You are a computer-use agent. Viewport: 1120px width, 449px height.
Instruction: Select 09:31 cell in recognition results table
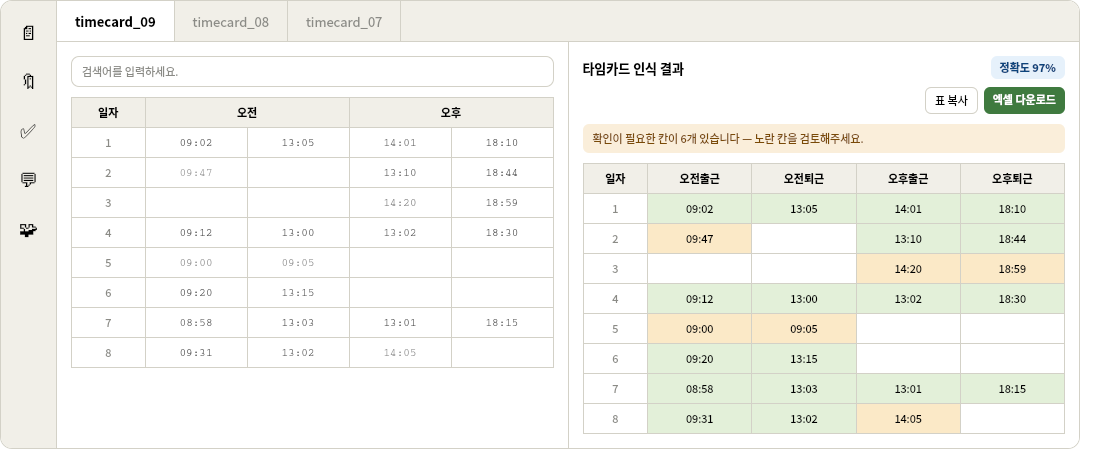699,419
